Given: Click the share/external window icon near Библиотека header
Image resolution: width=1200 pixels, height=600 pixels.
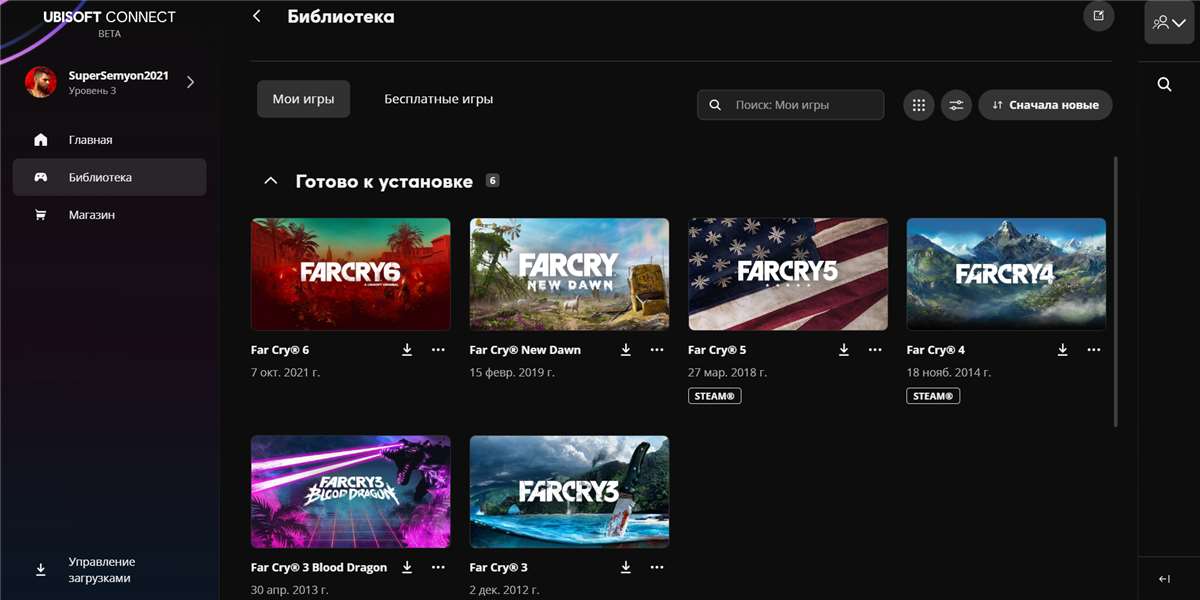Looking at the screenshot, I should coord(1099,17).
